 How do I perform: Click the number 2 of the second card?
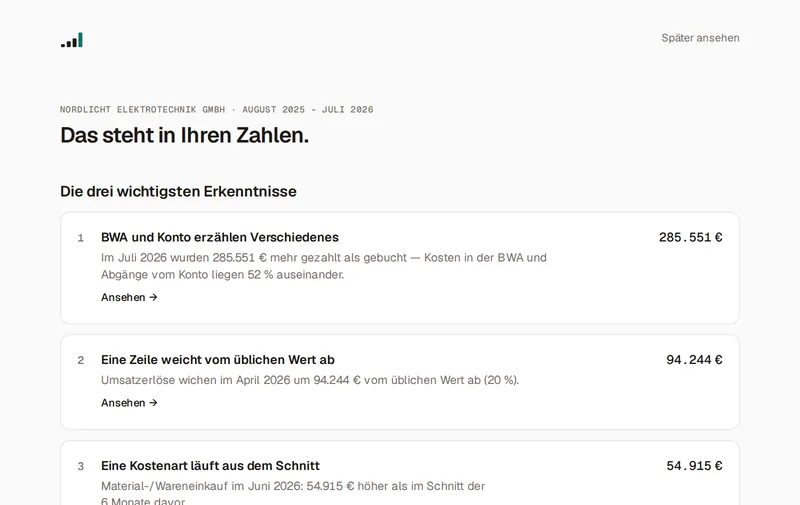(81, 360)
